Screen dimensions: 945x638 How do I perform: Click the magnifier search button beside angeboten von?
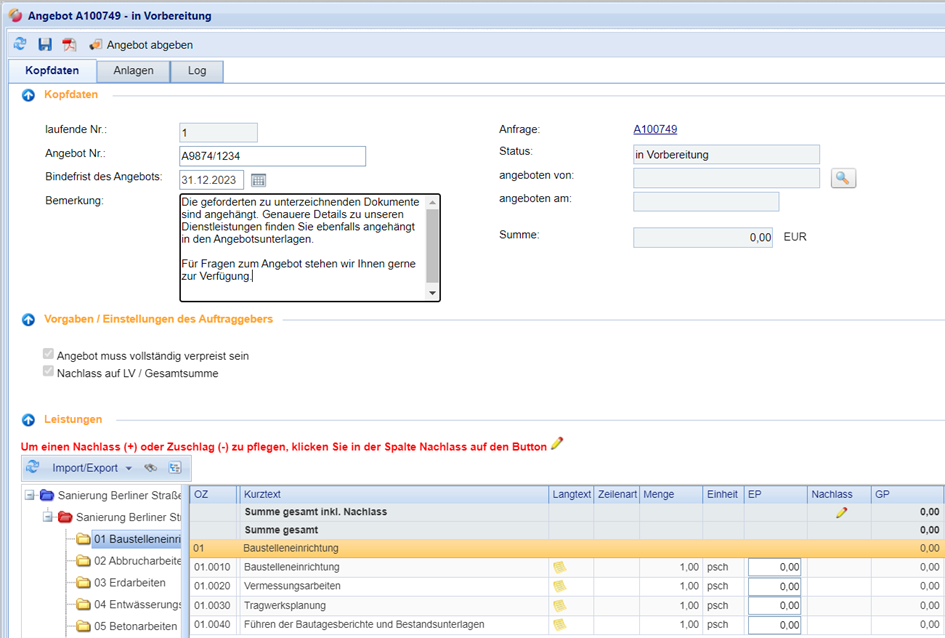tap(843, 178)
